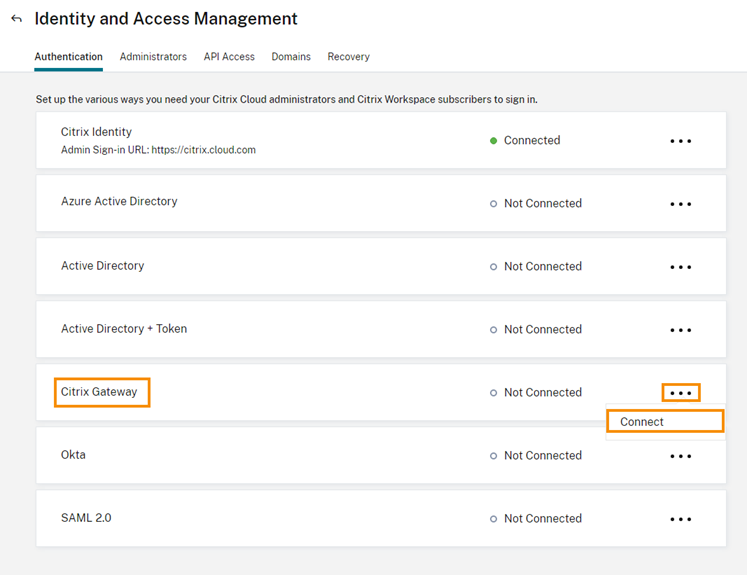Click the Active Directory + Token label
Screen dimensions: 747x575
[124, 329]
